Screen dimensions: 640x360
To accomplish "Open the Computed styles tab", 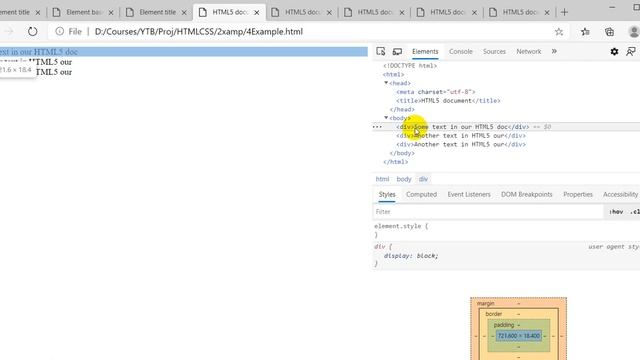I will pos(421,194).
